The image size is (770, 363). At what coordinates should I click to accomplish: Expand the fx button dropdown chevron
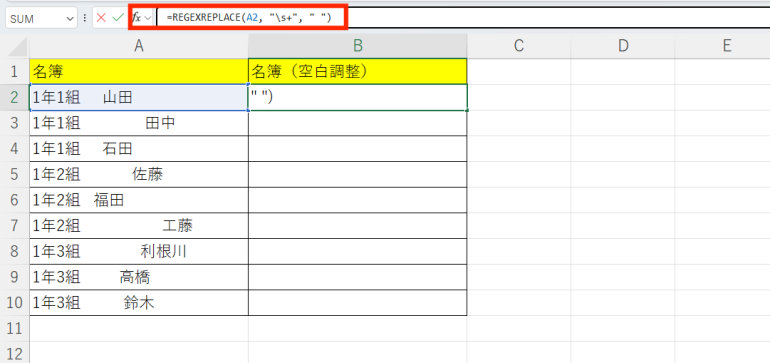[148, 19]
